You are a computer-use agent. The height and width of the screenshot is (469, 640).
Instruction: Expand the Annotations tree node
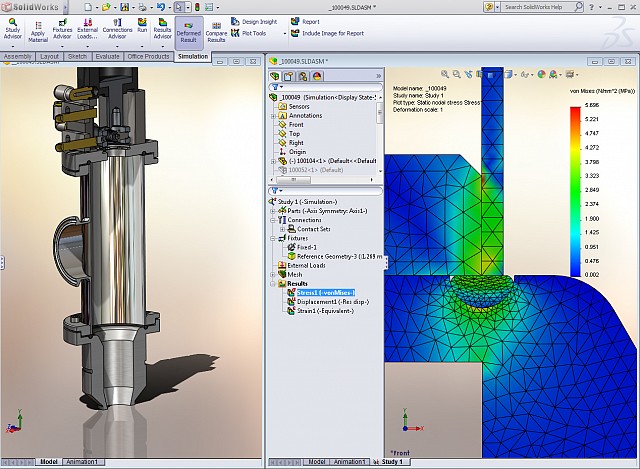pos(273,116)
